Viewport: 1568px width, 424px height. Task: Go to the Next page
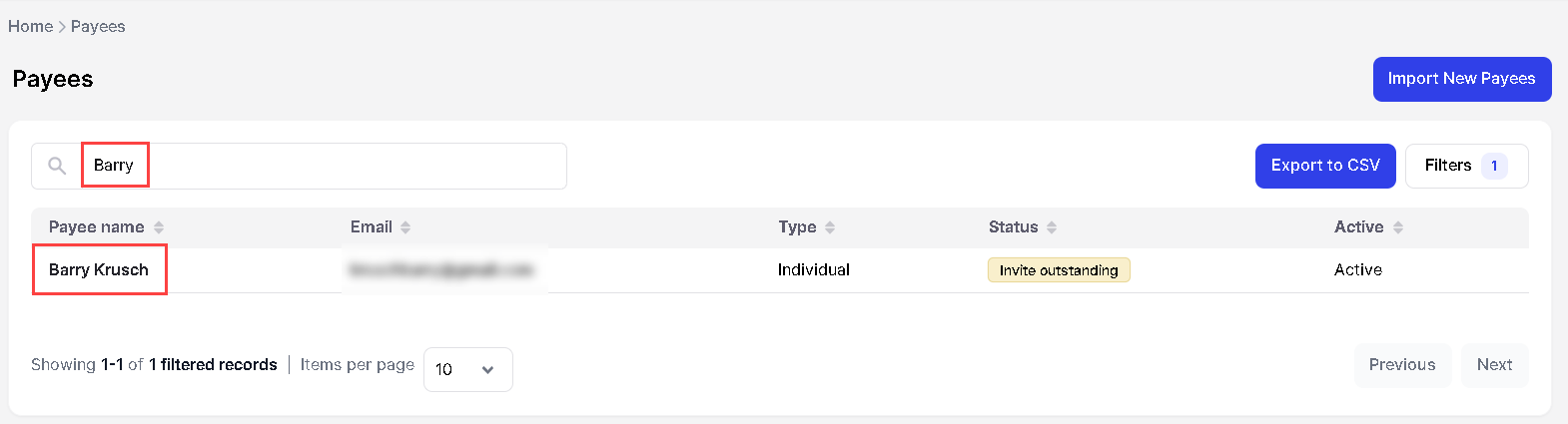(1494, 365)
